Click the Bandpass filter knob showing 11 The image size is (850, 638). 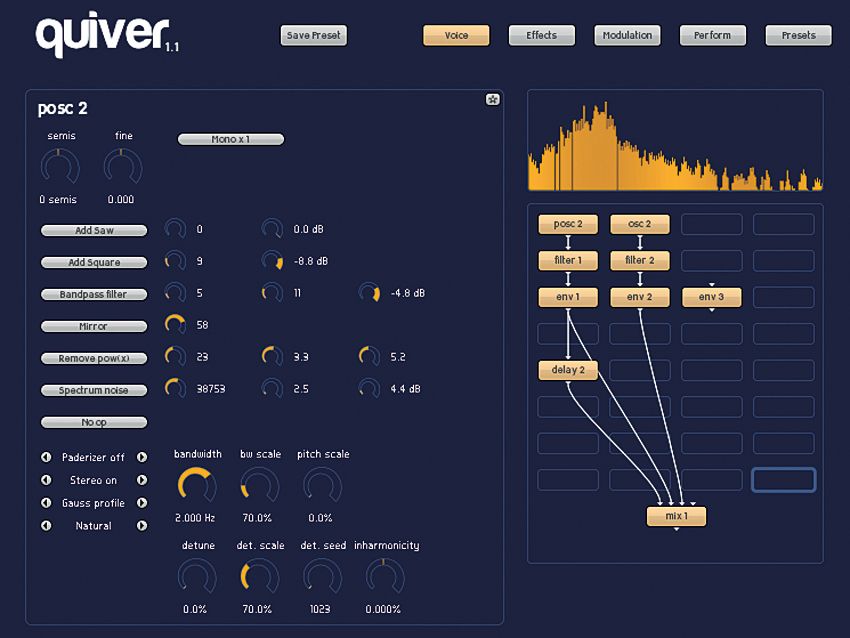point(272,293)
